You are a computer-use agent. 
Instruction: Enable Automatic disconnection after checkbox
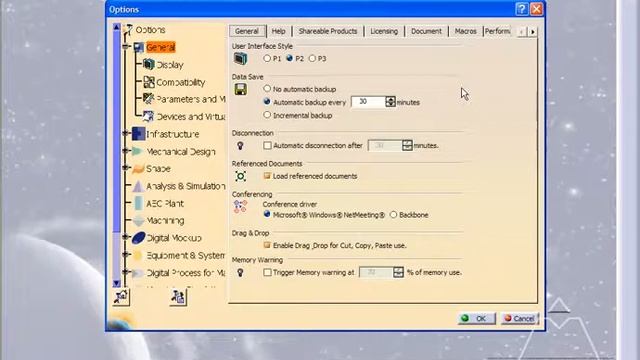click(x=267, y=145)
